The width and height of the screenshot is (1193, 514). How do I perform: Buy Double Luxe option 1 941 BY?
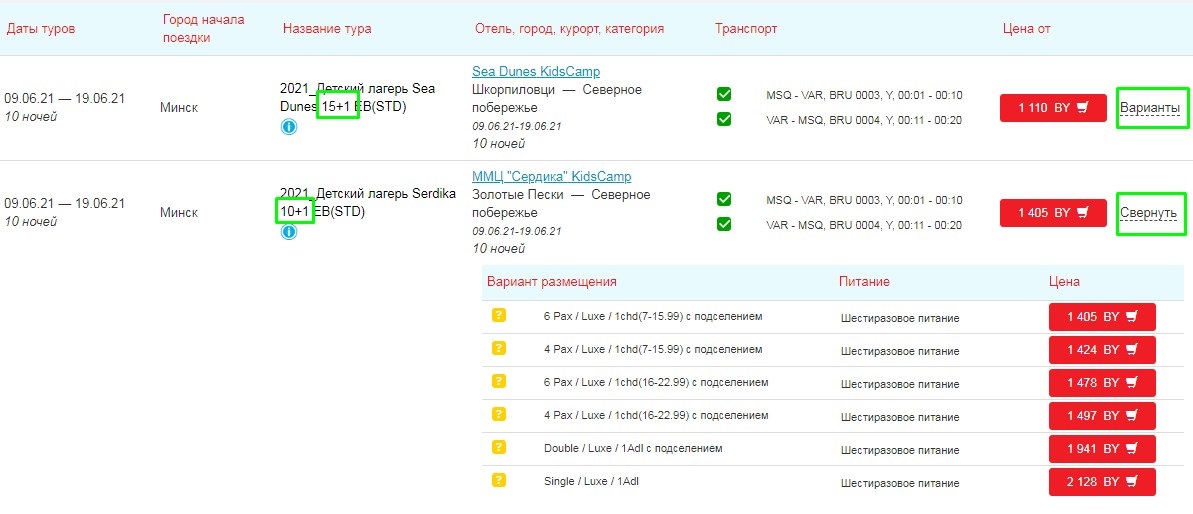1102,449
